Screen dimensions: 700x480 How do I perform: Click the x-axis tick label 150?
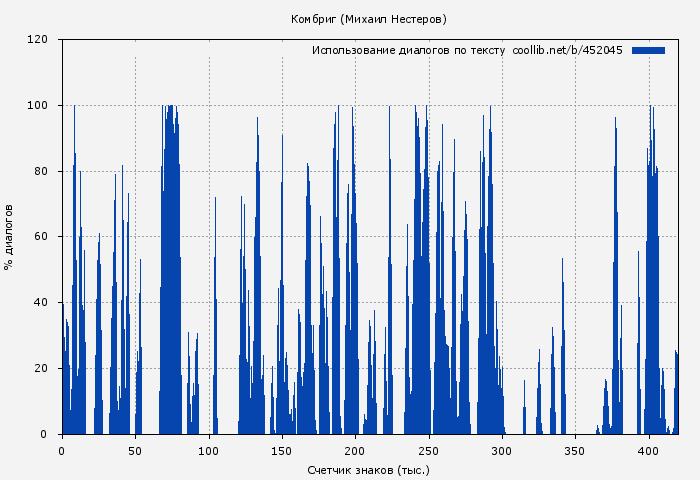[x=282, y=451]
